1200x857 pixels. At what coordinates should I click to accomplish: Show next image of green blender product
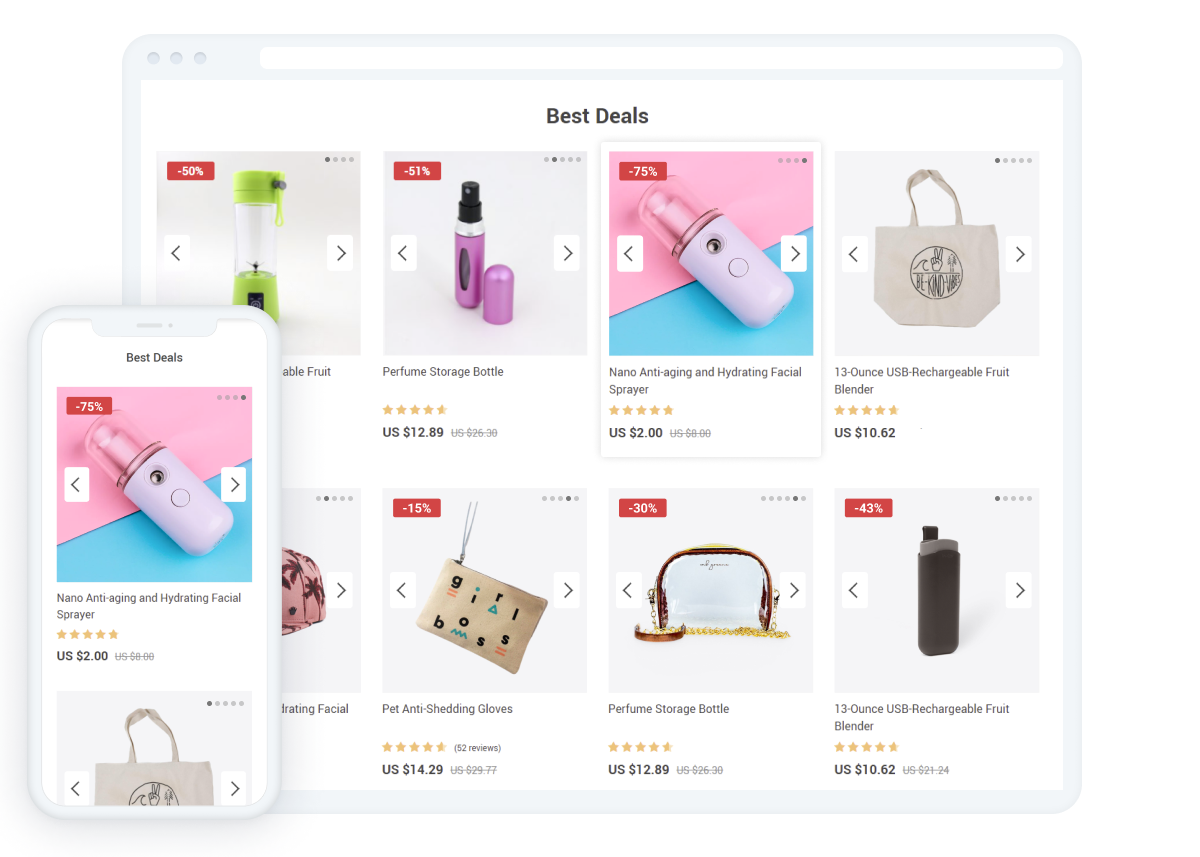(340, 253)
